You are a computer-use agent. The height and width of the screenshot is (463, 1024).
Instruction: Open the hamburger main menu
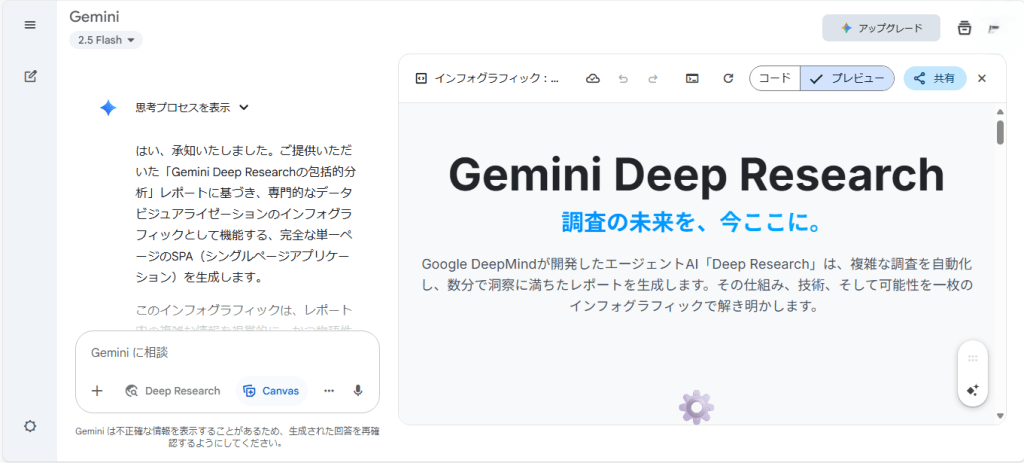point(30,25)
